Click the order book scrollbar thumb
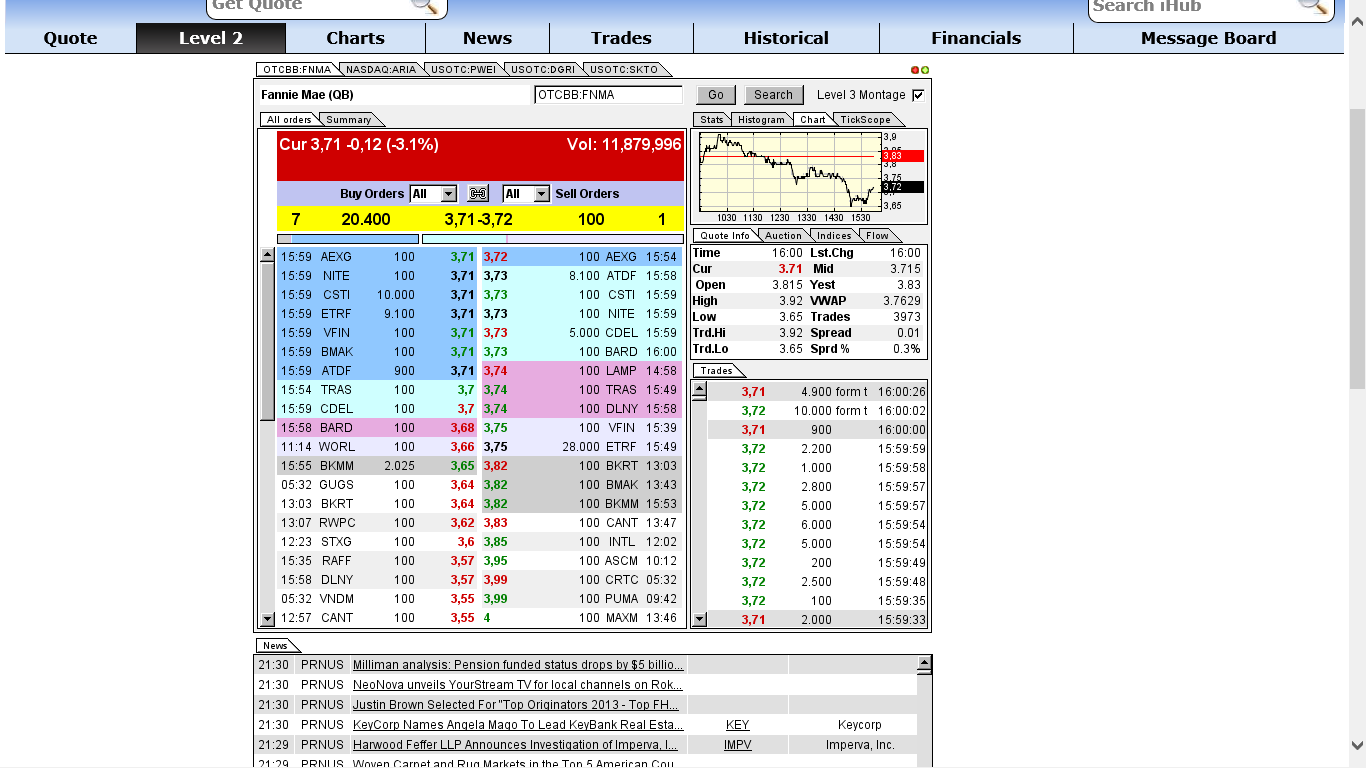The image size is (1366, 768). coord(267,341)
